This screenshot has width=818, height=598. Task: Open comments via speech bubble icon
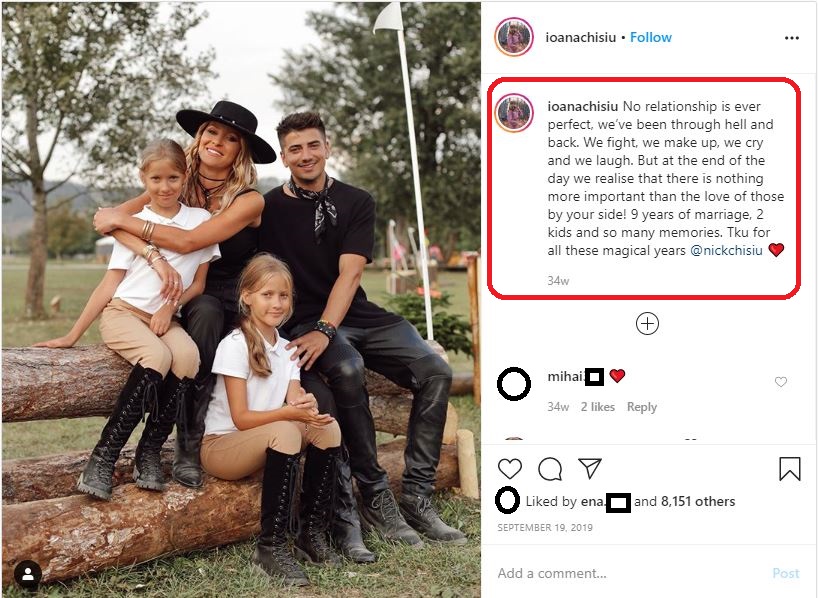coord(550,469)
